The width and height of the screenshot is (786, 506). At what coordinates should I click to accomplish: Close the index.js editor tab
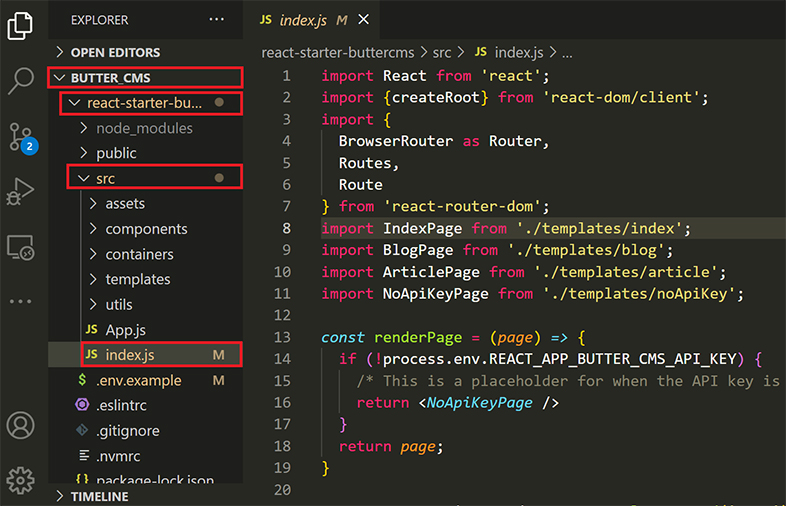[x=363, y=20]
